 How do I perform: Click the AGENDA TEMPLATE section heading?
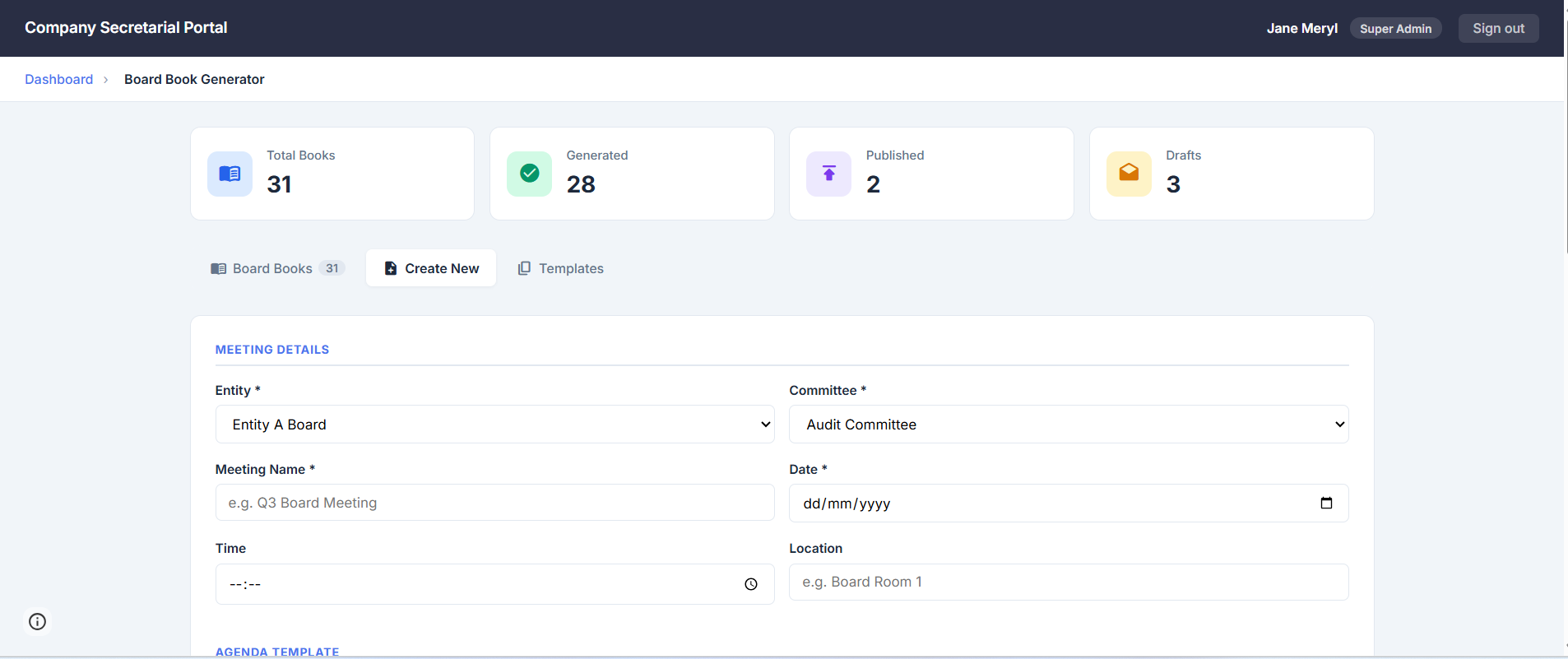277,652
